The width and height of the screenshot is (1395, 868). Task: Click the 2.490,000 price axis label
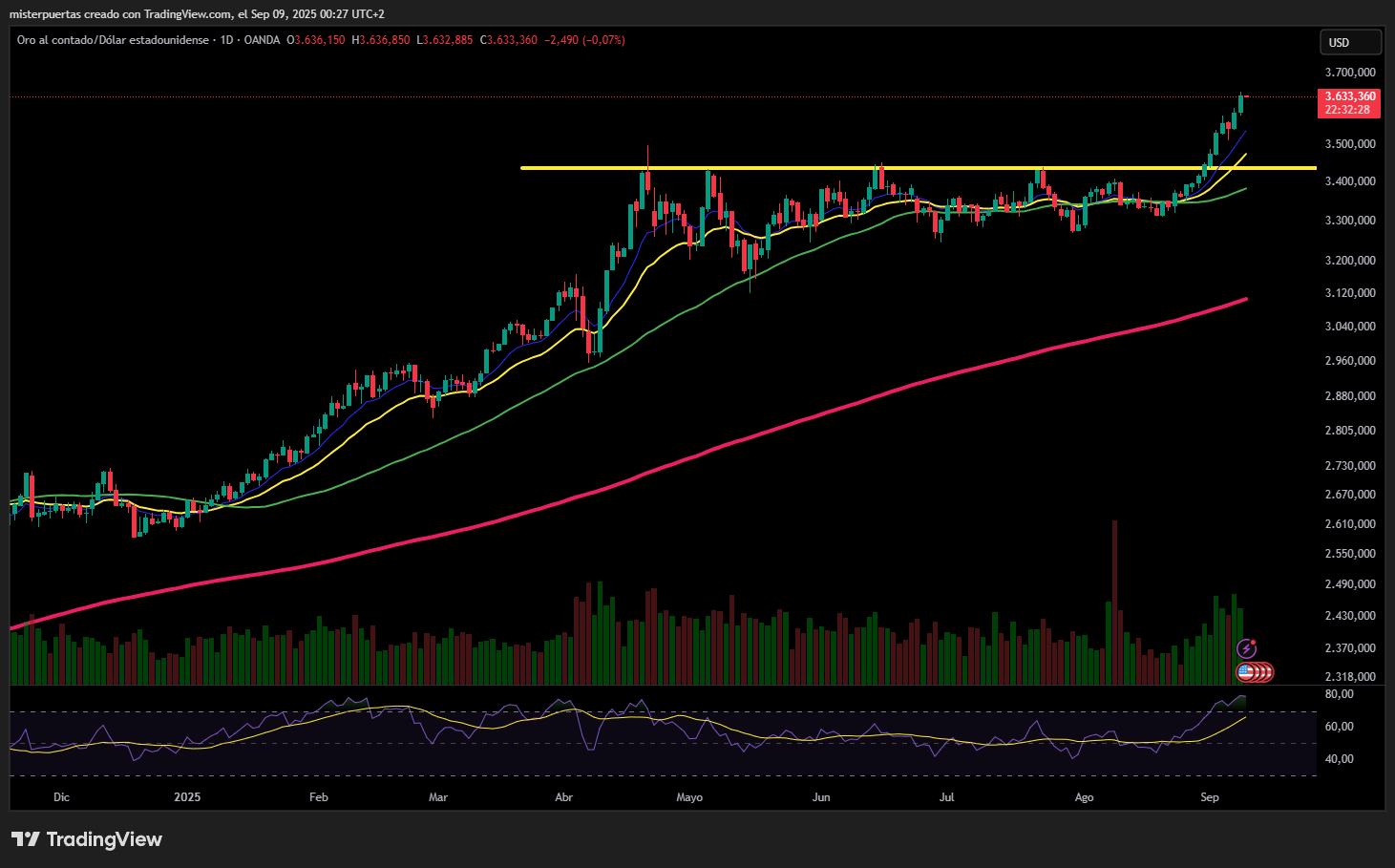click(x=1350, y=584)
